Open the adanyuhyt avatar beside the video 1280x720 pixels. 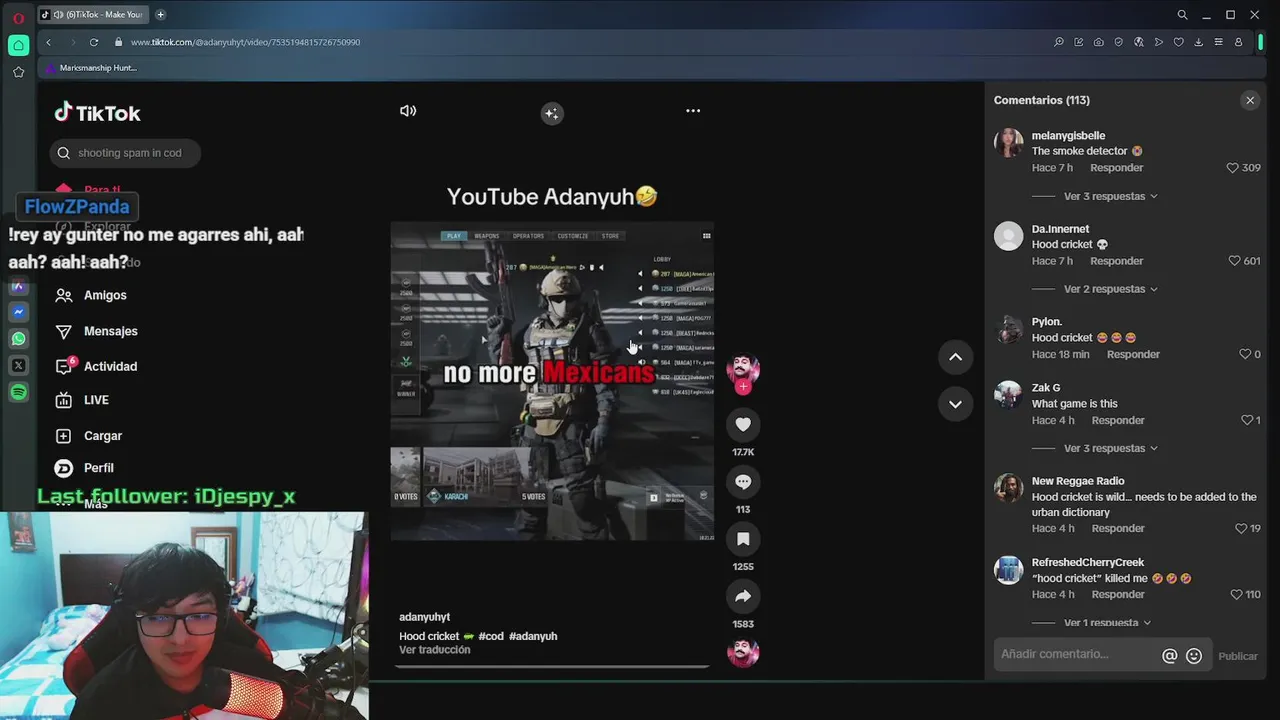[743, 368]
